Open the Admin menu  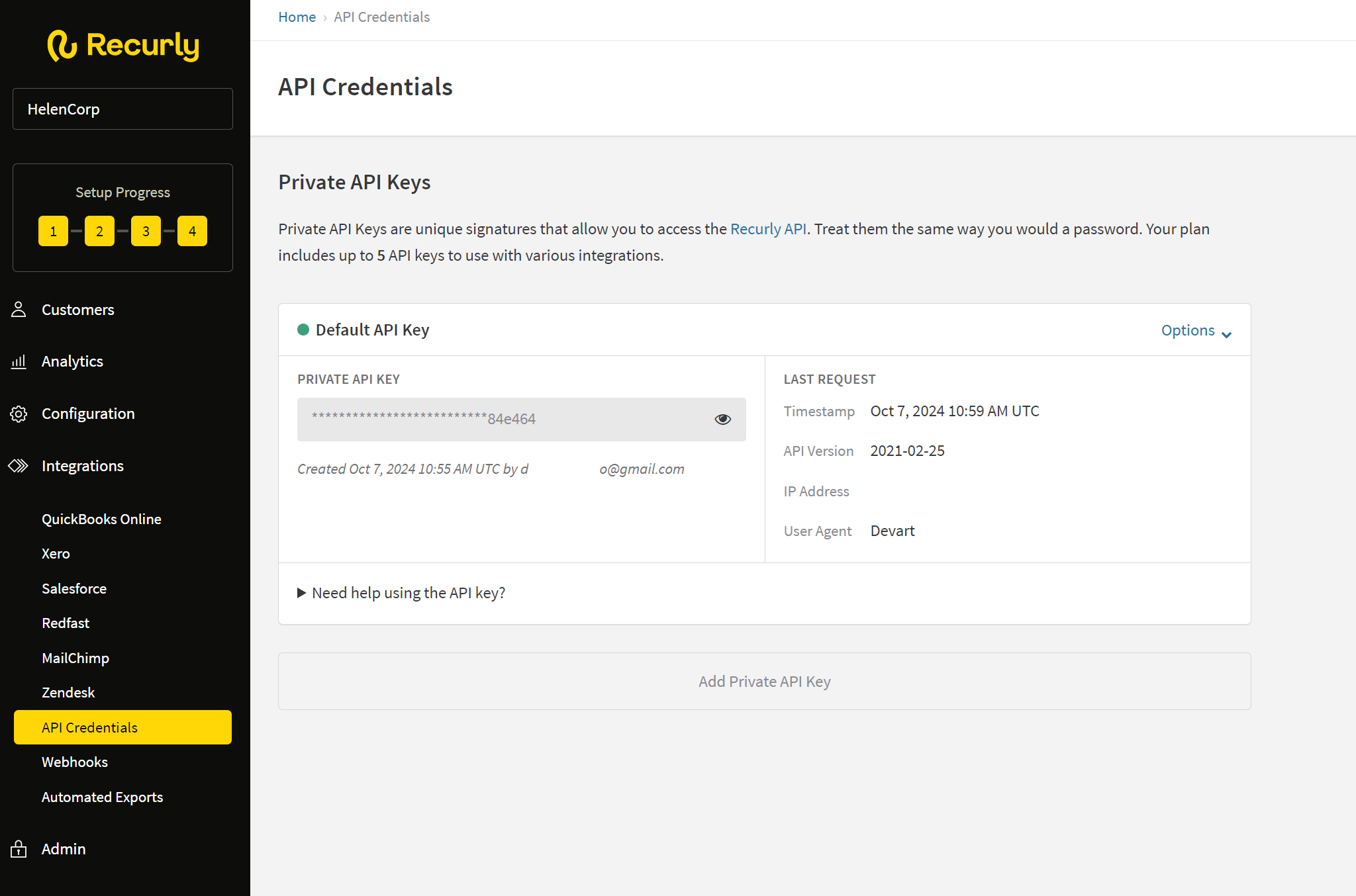64,849
